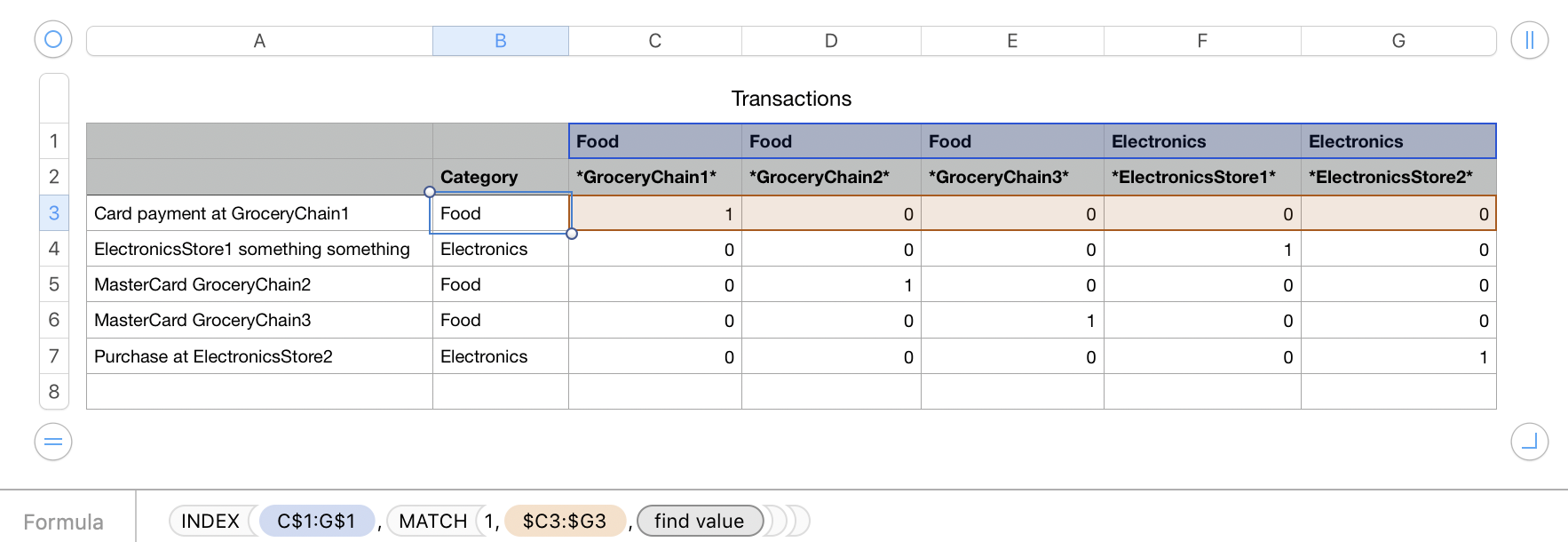
Task: Select row 3 header
Action: (54, 213)
